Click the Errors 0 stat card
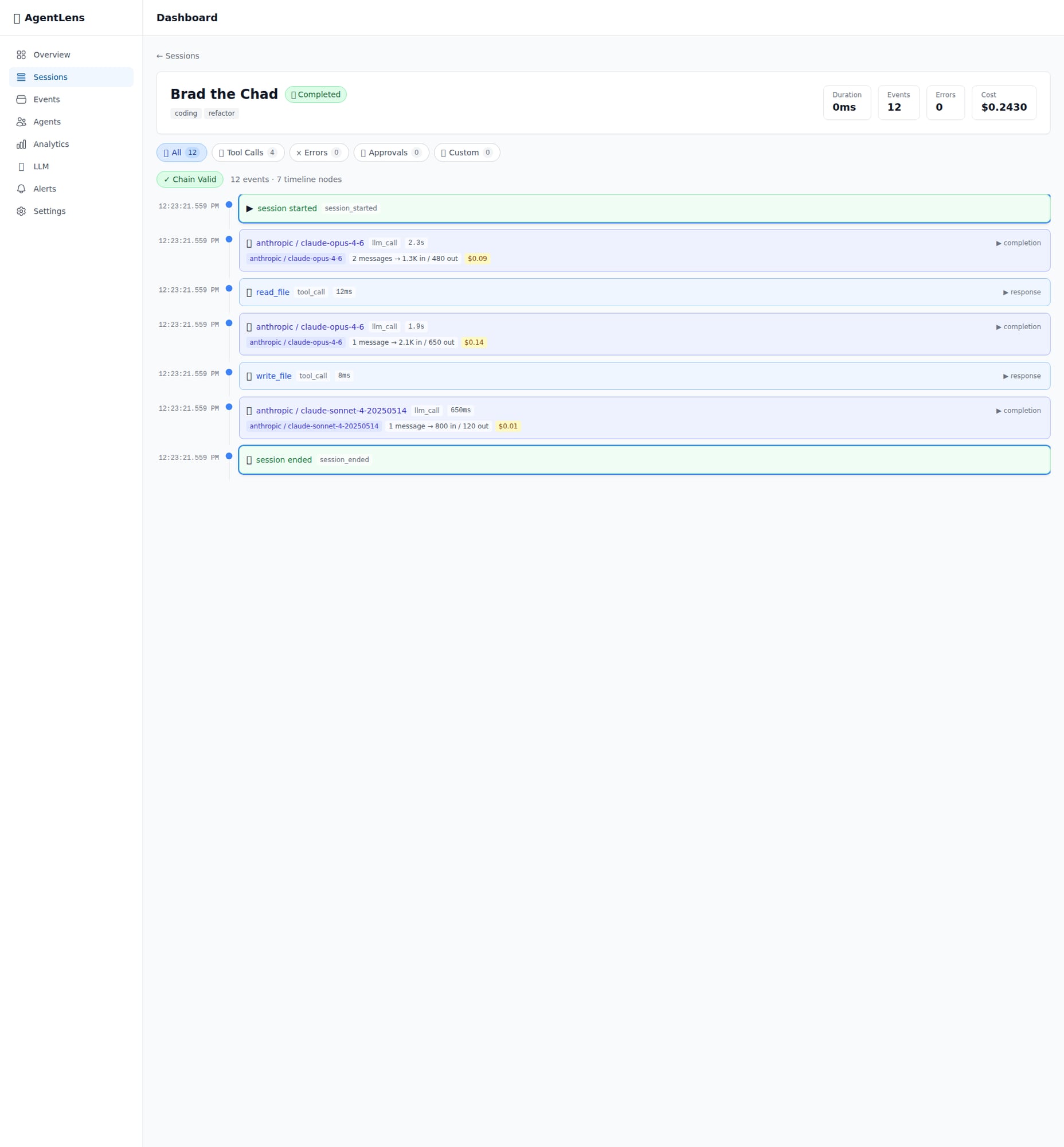The width and height of the screenshot is (1064, 1147). [945, 103]
